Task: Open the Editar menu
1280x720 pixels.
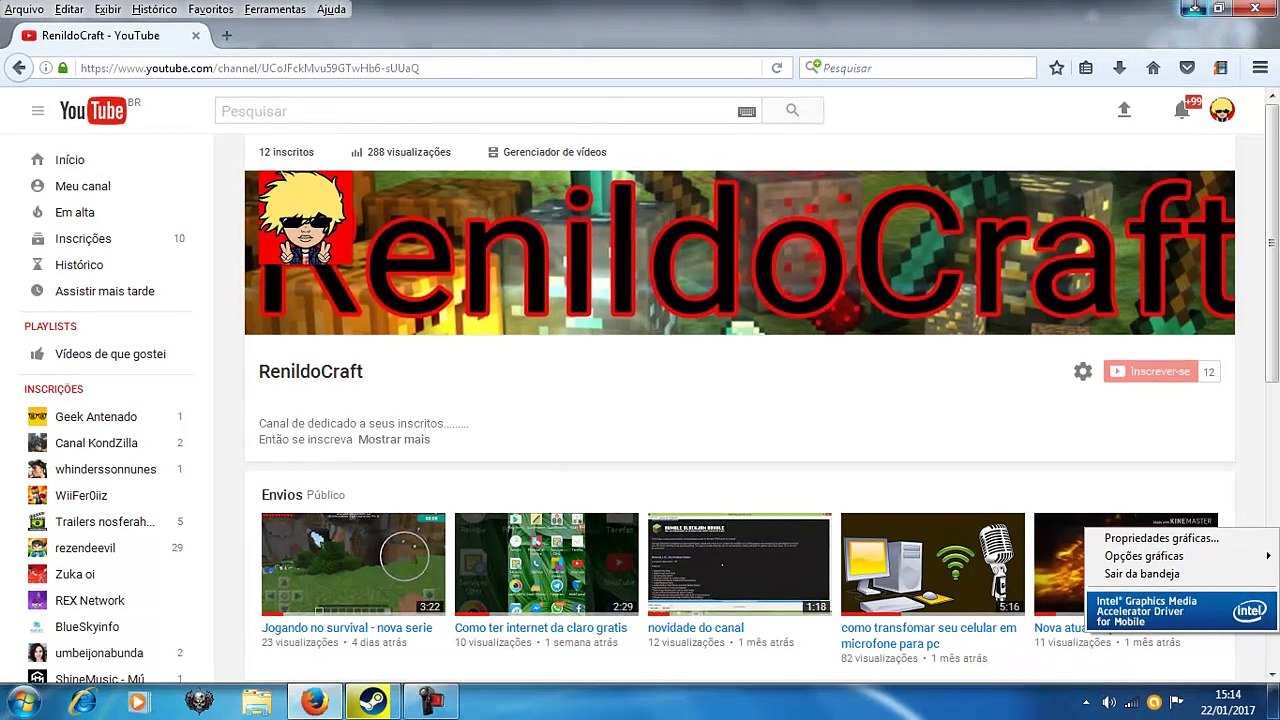Action: [69, 9]
